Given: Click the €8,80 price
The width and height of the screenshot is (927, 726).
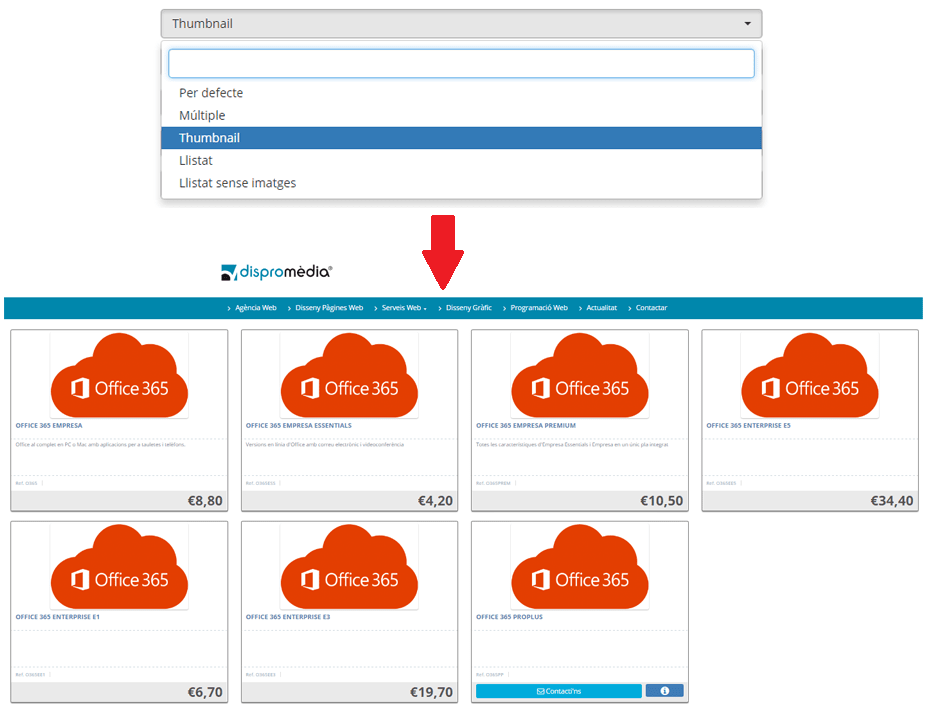Looking at the screenshot, I should (x=205, y=501).
